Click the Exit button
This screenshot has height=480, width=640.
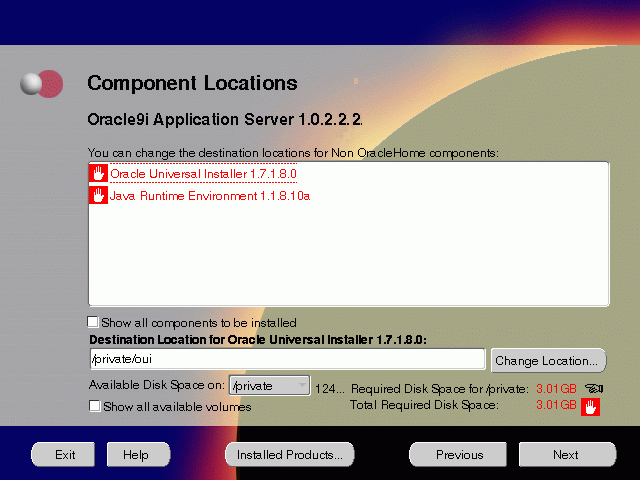pyautogui.click(x=63, y=454)
